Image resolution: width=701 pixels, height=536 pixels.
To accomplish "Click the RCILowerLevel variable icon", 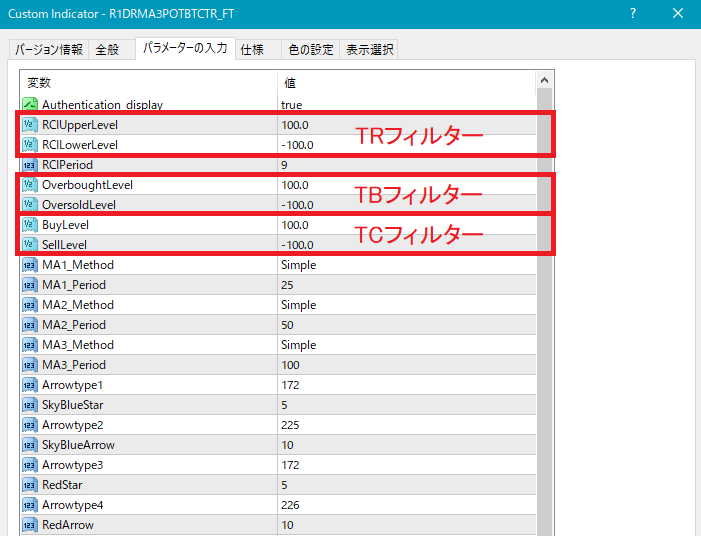I will (30, 145).
